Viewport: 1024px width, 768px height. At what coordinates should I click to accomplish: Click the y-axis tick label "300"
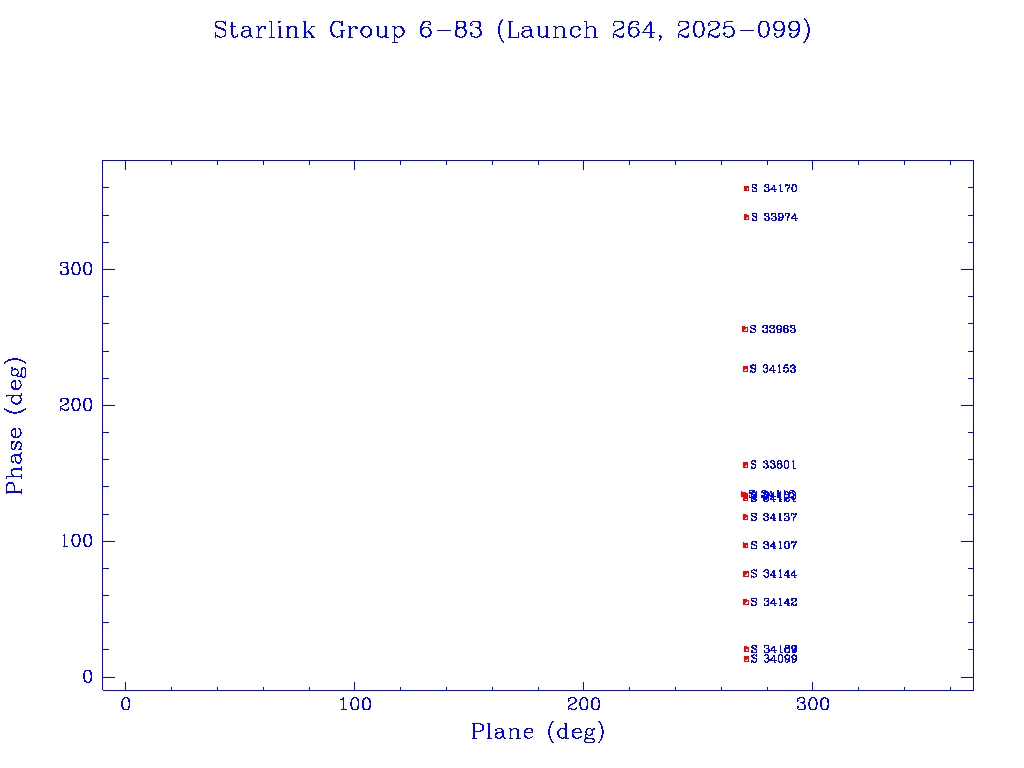pos(76,269)
